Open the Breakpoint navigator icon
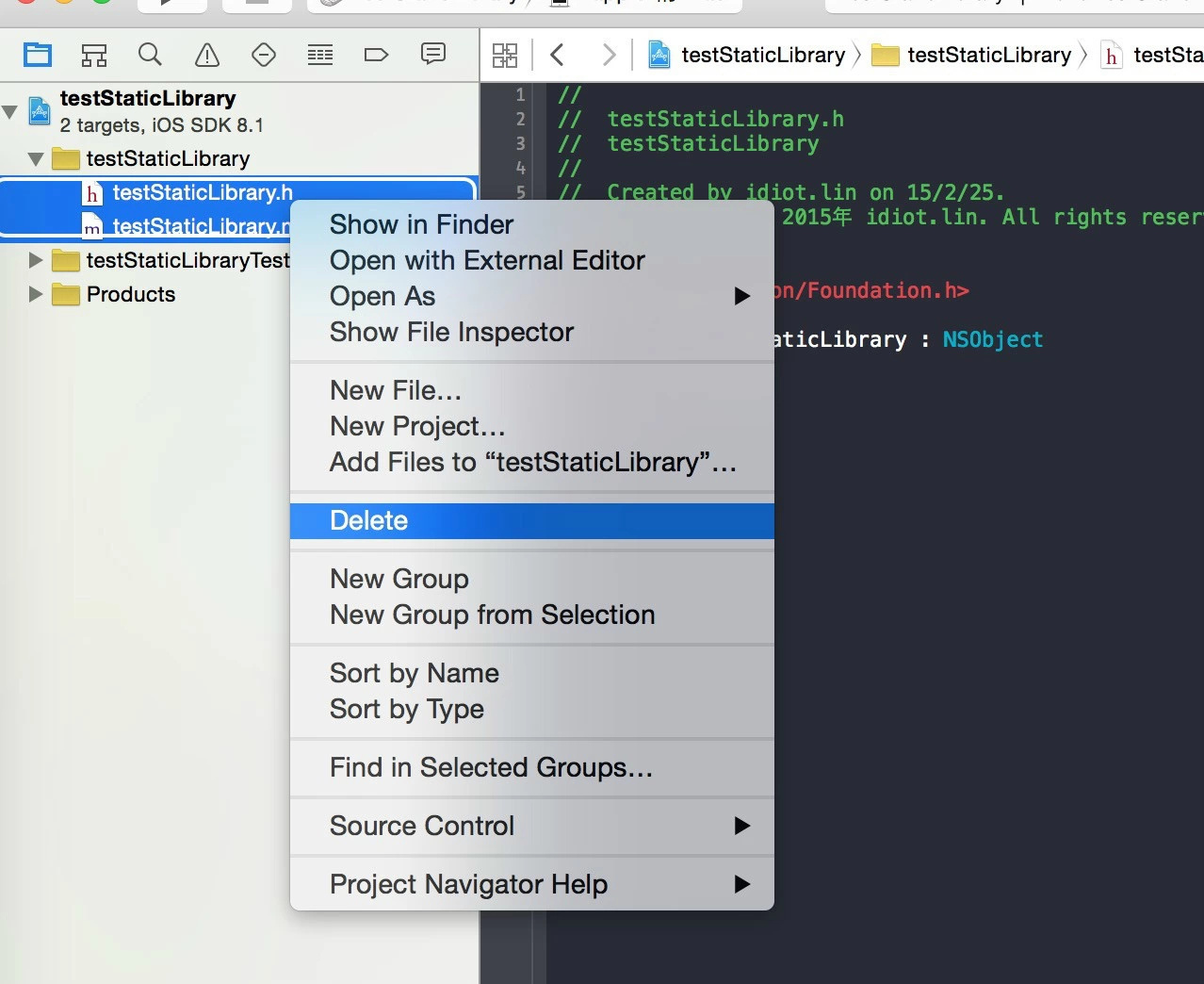1204x984 pixels. click(376, 55)
